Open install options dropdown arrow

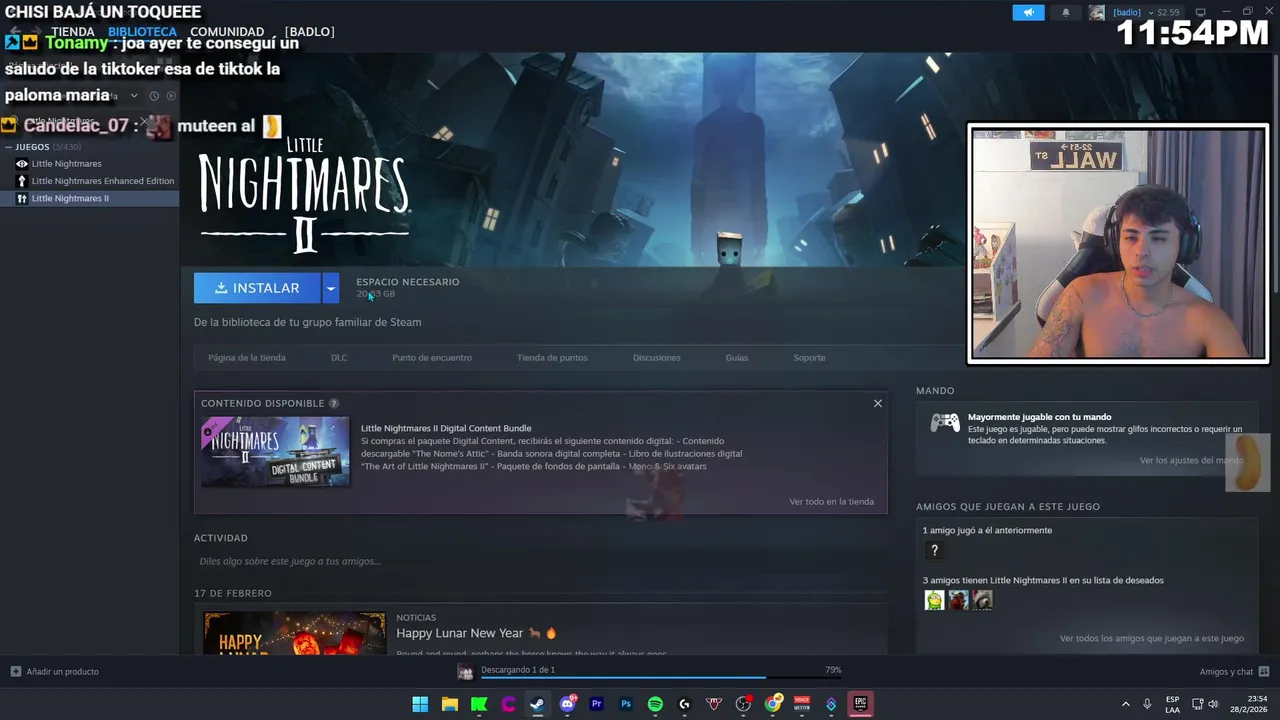331,288
